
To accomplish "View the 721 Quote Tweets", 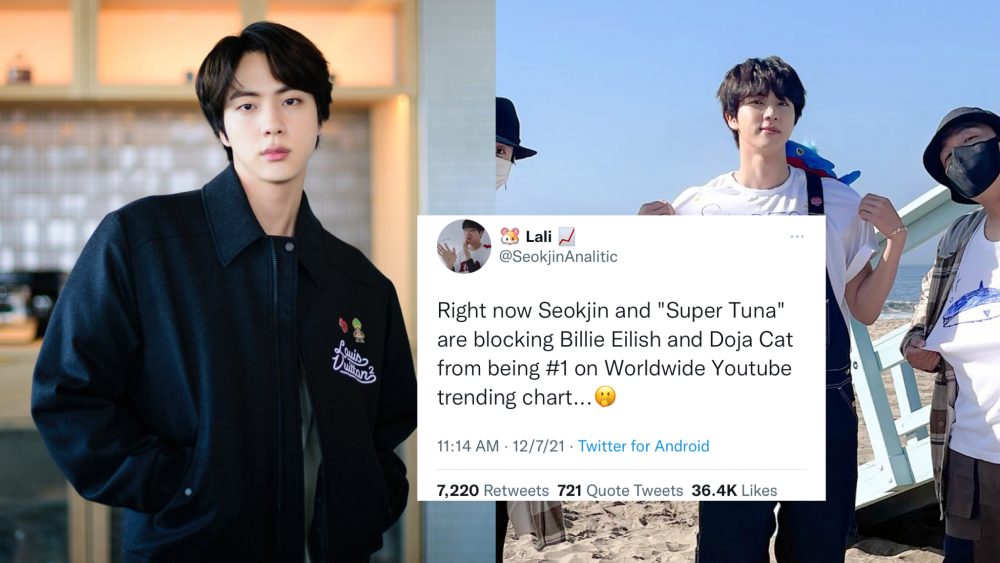I will coord(620,490).
